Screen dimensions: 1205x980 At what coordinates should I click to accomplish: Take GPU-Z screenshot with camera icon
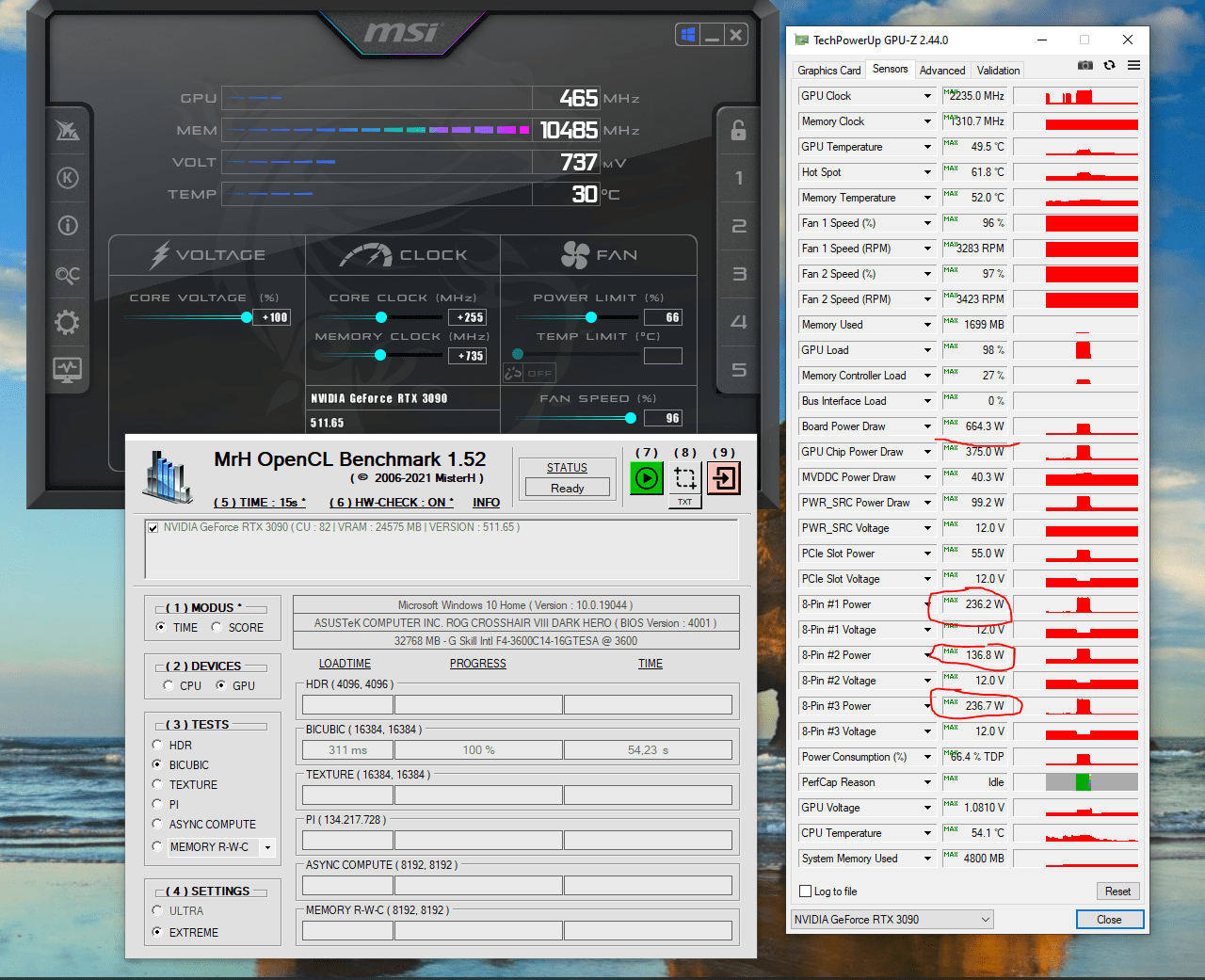1085,65
